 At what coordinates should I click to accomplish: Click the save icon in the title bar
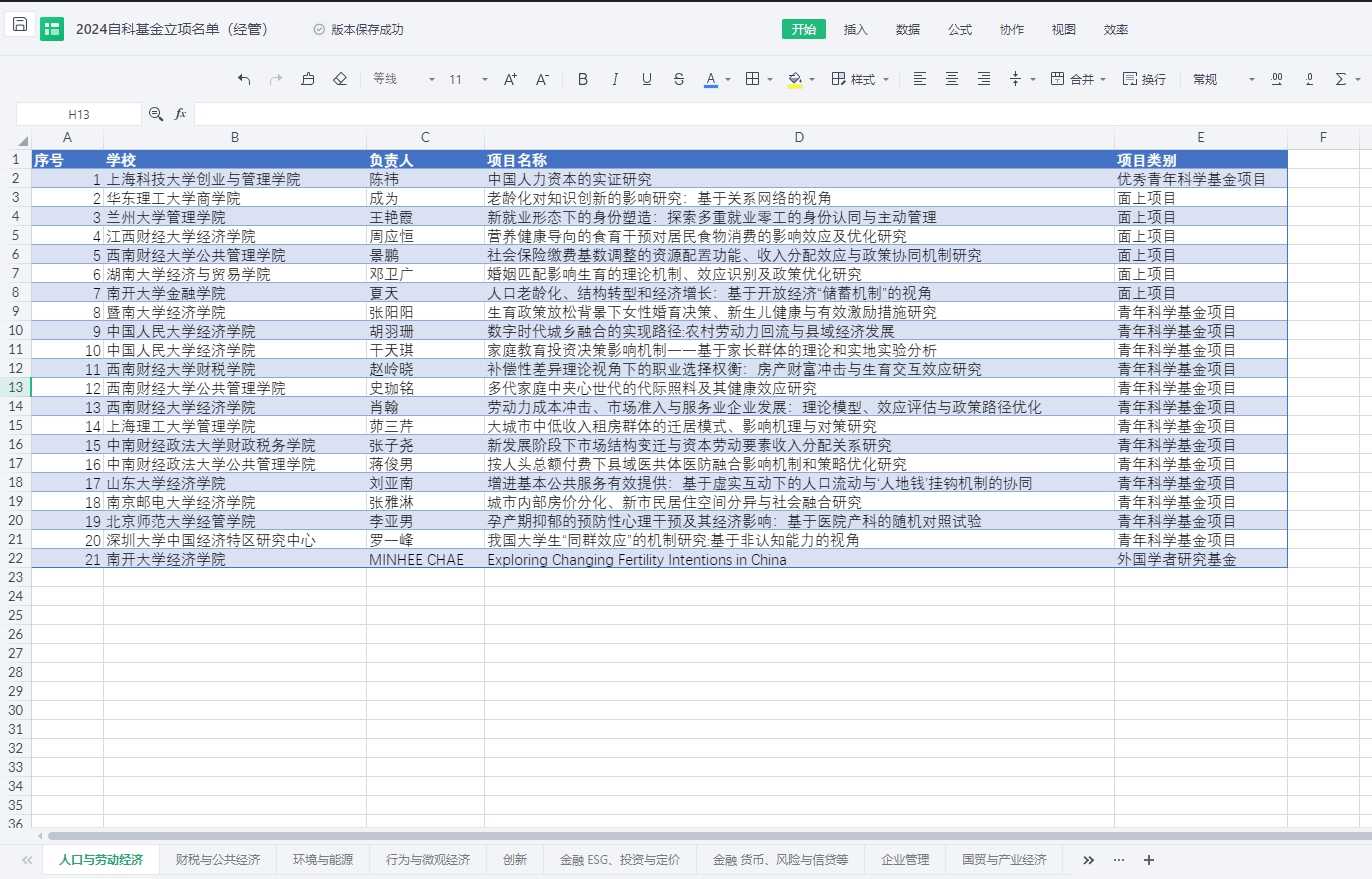tap(20, 24)
